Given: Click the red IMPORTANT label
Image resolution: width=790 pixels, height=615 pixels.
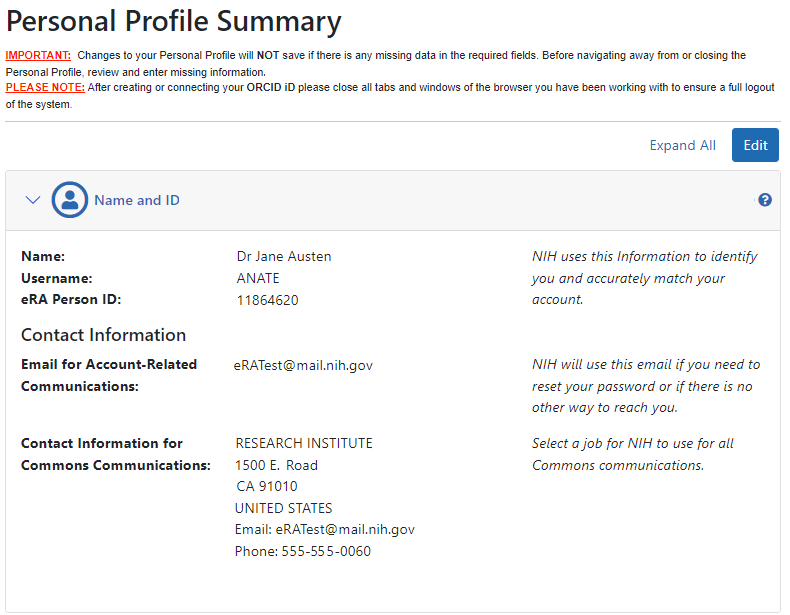Looking at the screenshot, I should [38, 56].
